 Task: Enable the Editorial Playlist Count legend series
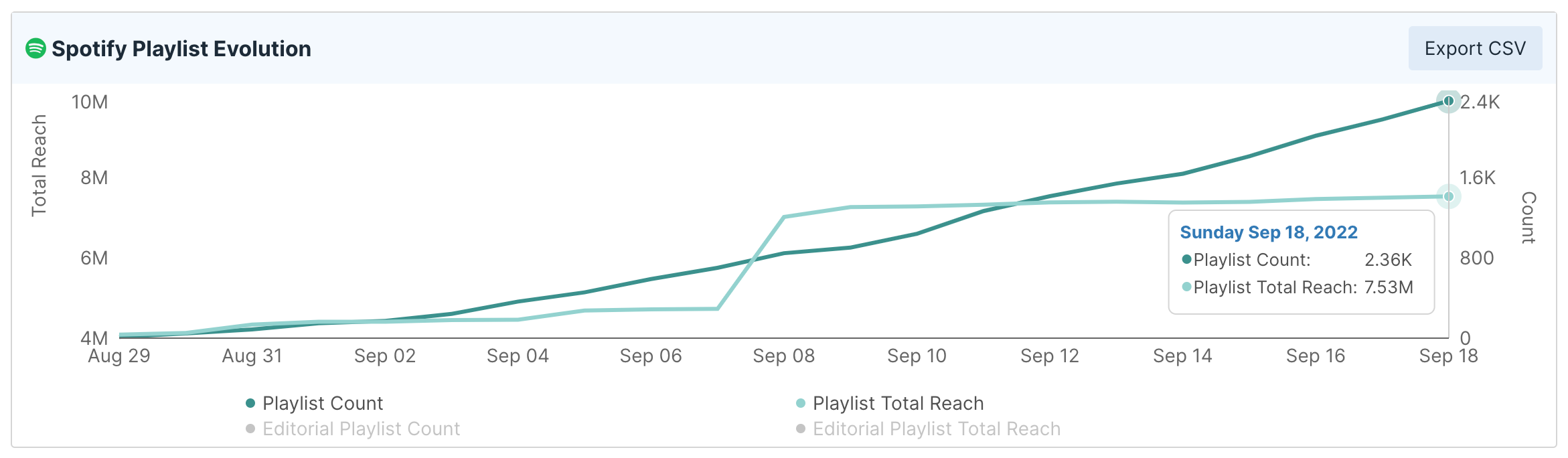pyautogui.click(x=361, y=429)
